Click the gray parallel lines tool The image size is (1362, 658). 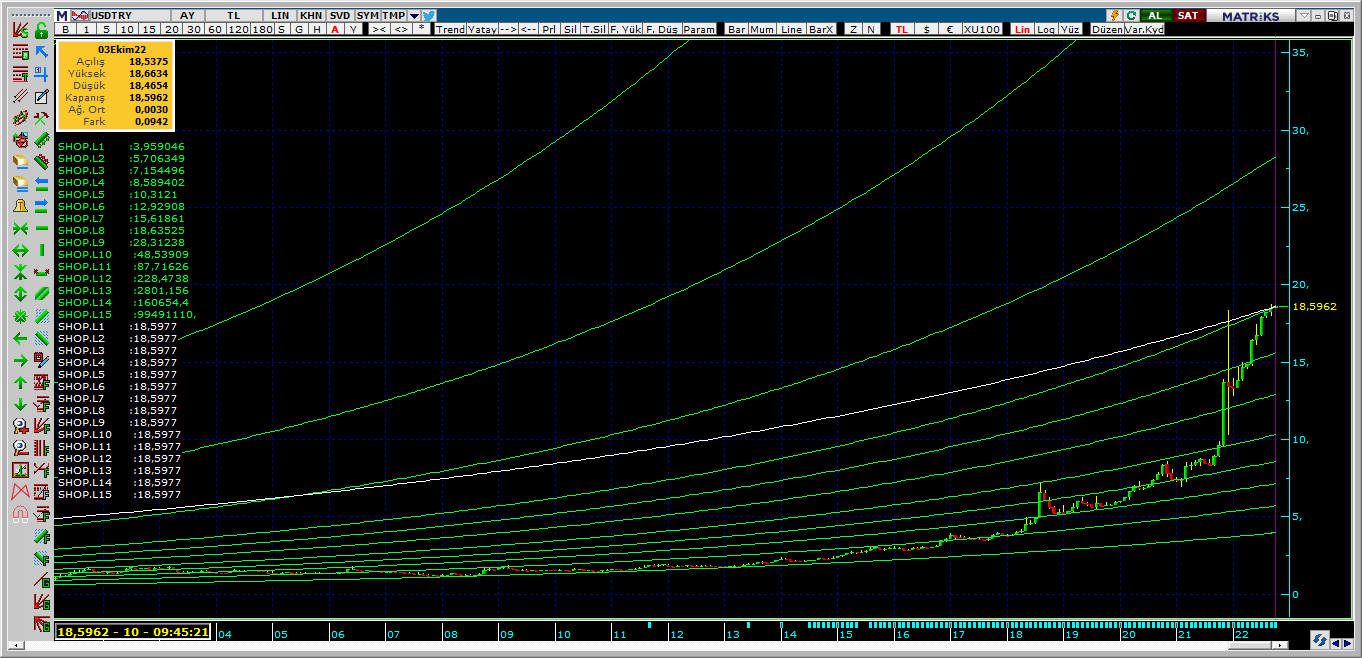tap(20, 96)
